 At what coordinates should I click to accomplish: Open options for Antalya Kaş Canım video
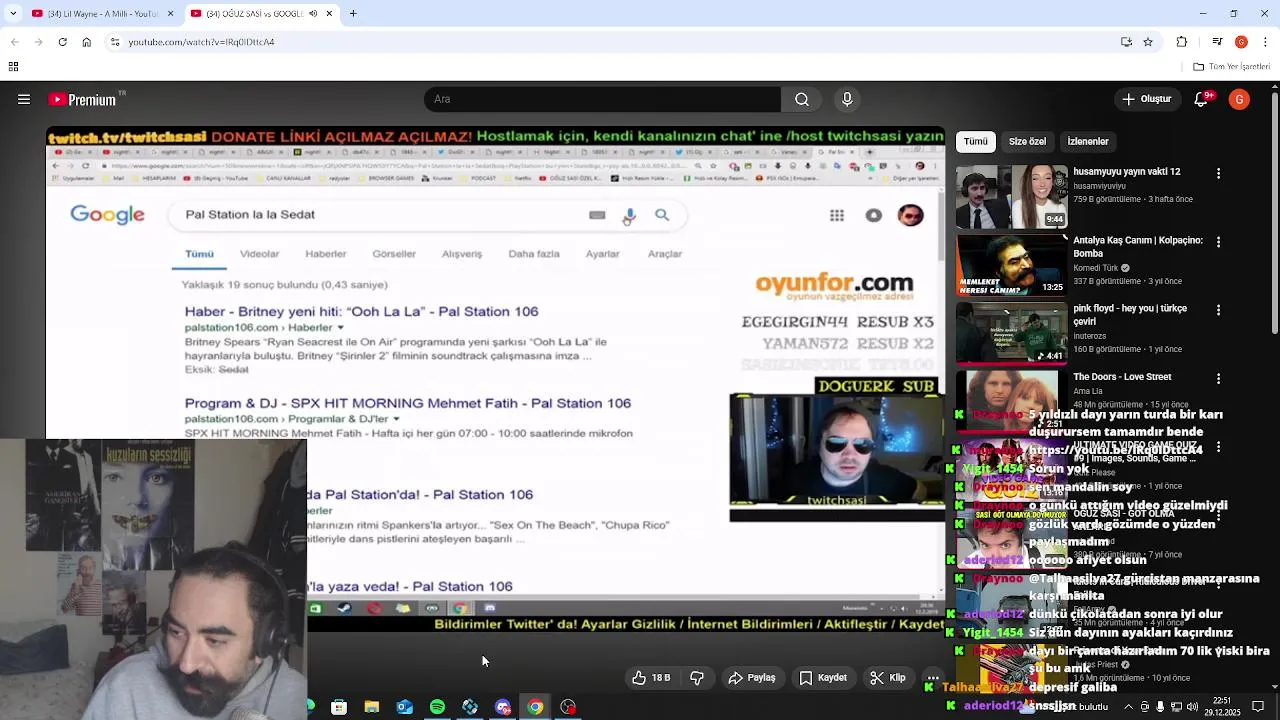[1218, 242]
